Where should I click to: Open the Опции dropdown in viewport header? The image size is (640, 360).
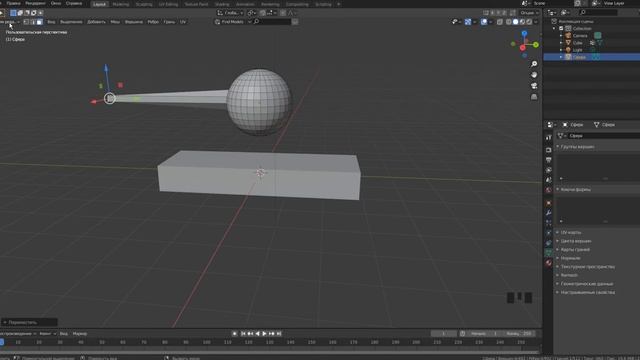point(529,13)
